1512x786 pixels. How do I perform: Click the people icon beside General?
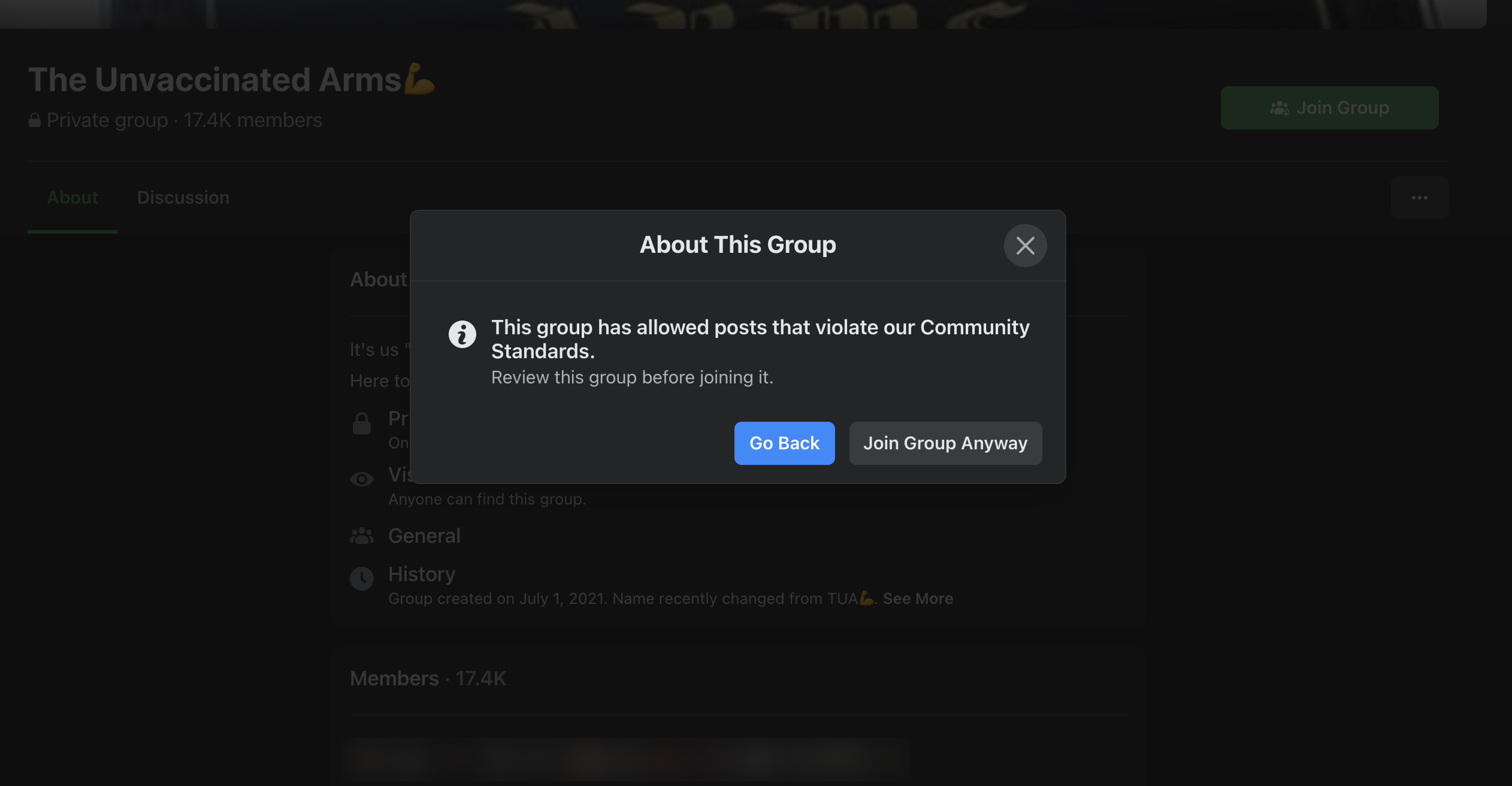[361, 536]
